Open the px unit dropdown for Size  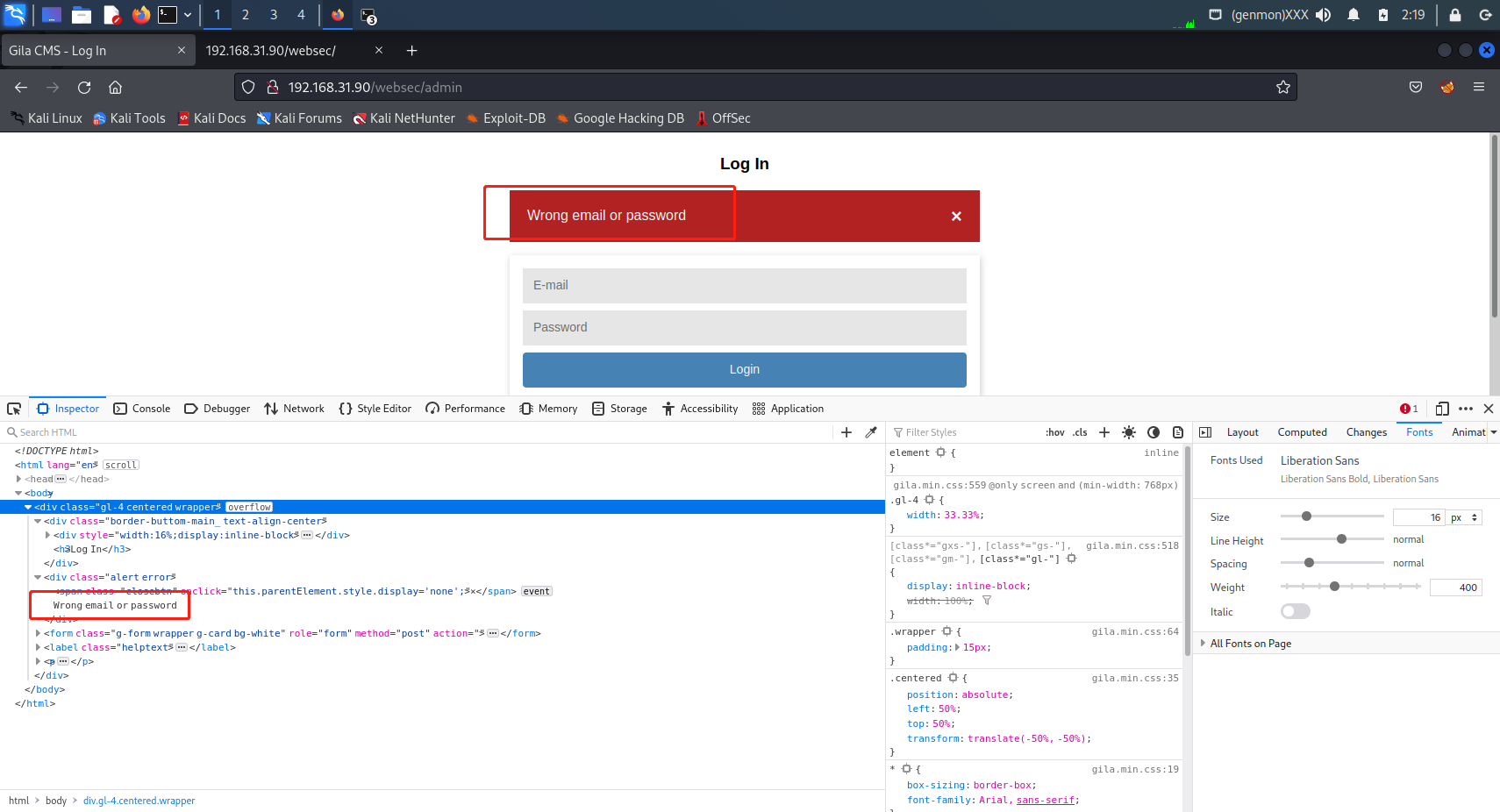[x=1464, y=517]
